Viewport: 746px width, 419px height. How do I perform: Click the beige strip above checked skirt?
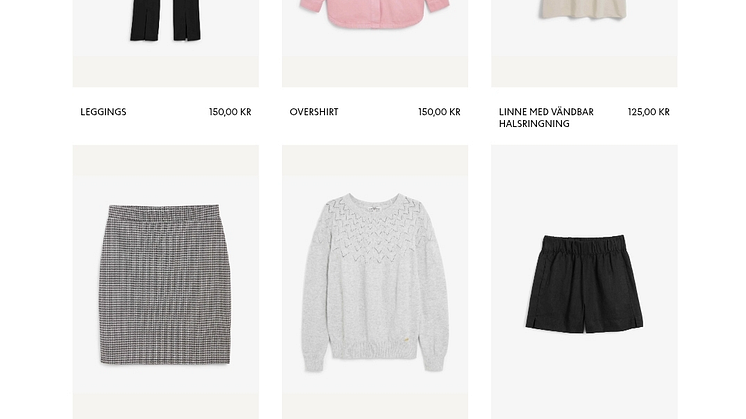(x=166, y=161)
